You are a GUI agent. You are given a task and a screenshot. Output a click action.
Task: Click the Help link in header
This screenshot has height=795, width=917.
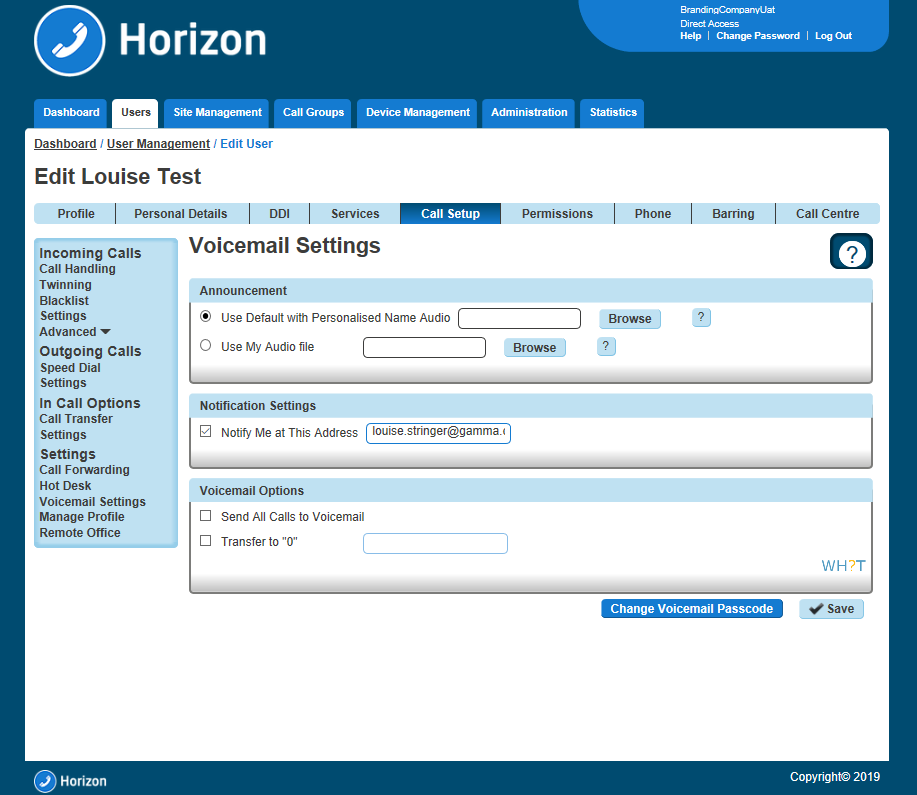690,36
